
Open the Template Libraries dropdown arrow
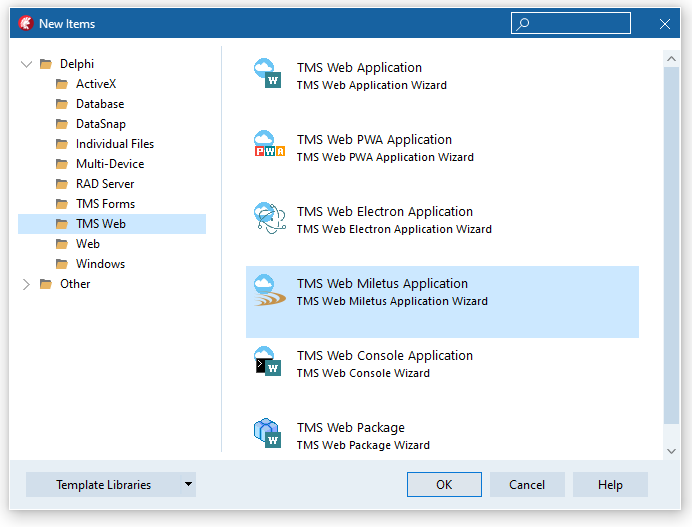click(x=188, y=484)
